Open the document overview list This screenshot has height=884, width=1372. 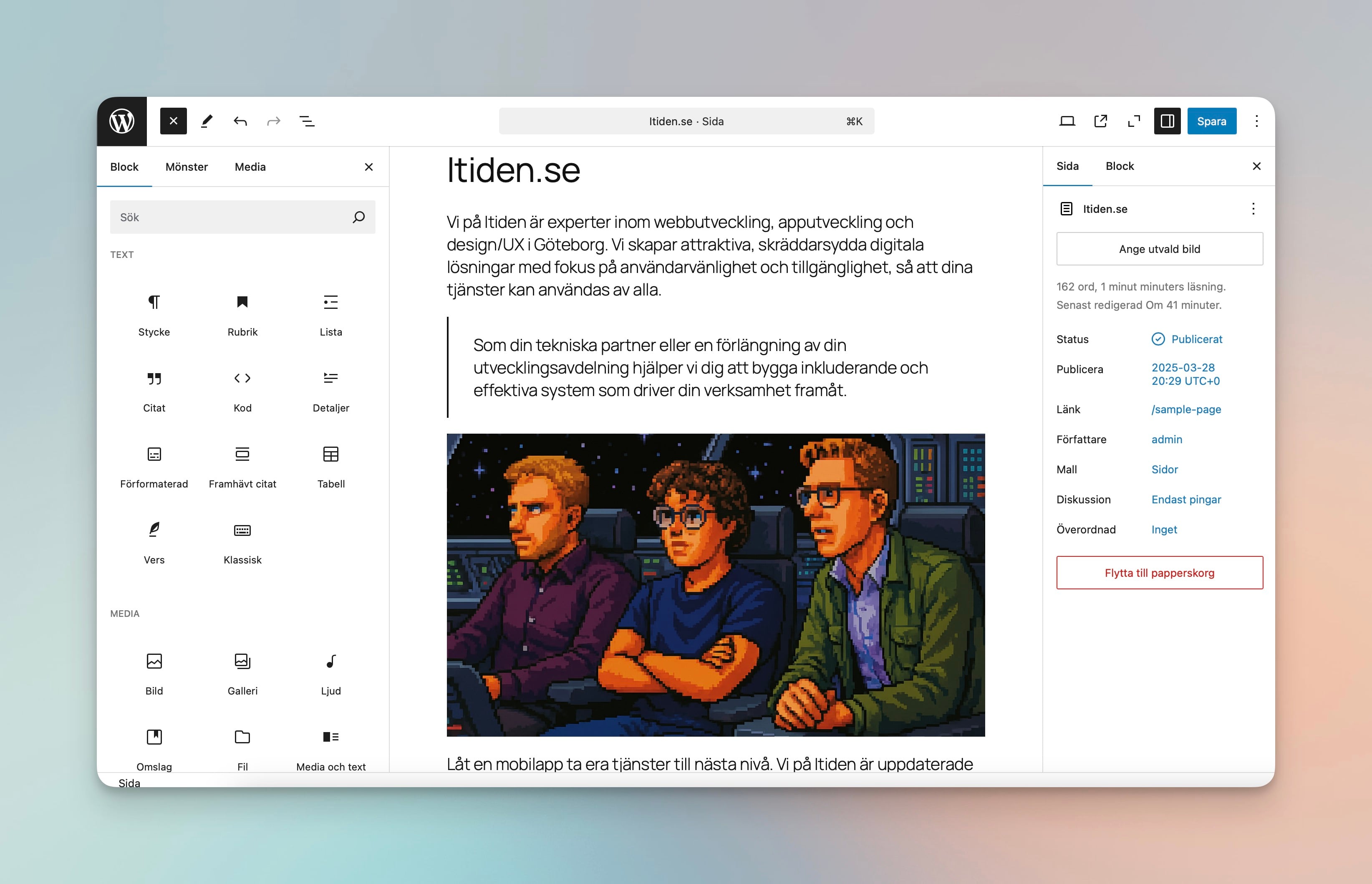(307, 121)
